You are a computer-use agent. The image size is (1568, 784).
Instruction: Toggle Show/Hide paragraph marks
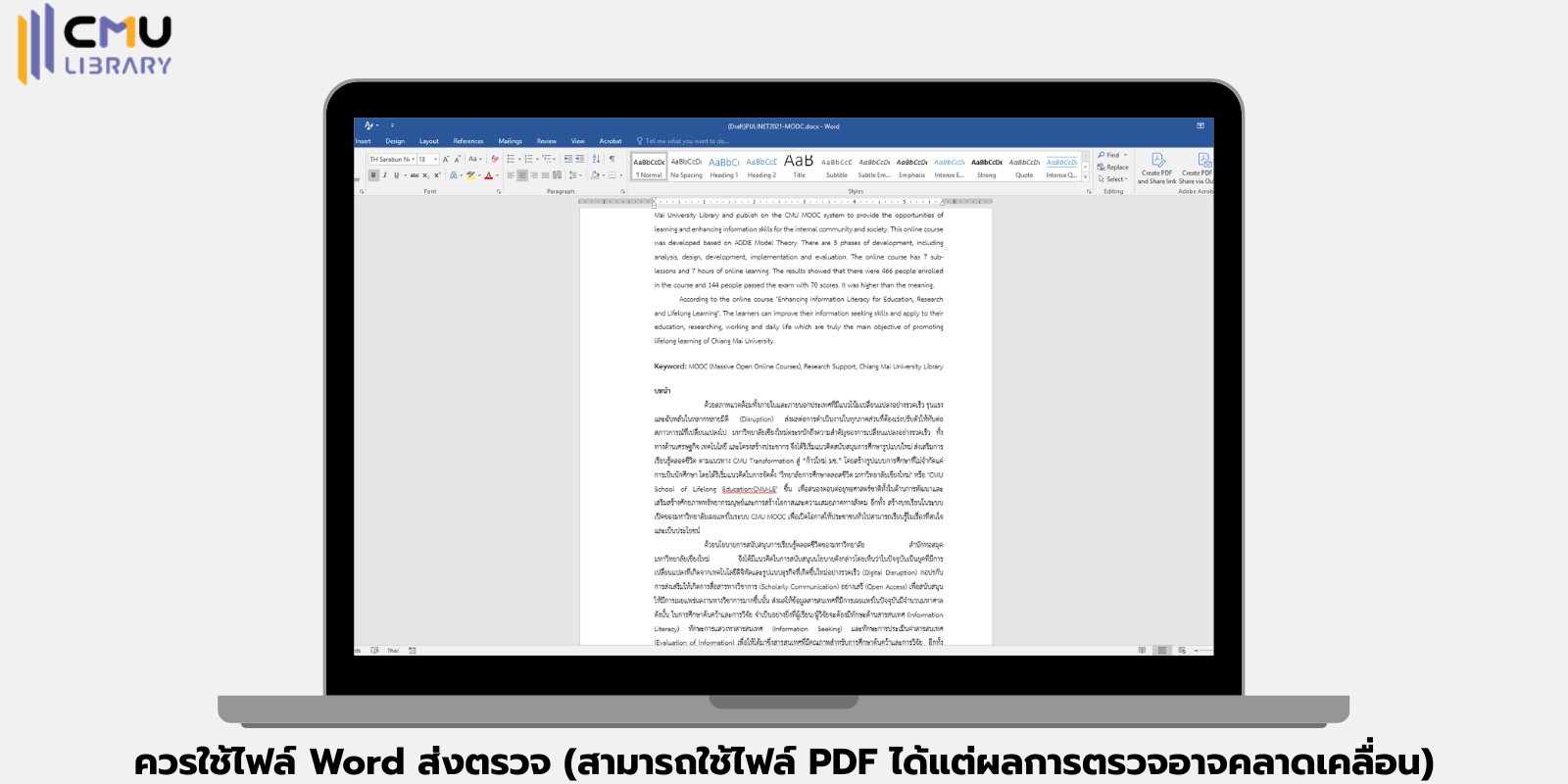pos(612,159)
